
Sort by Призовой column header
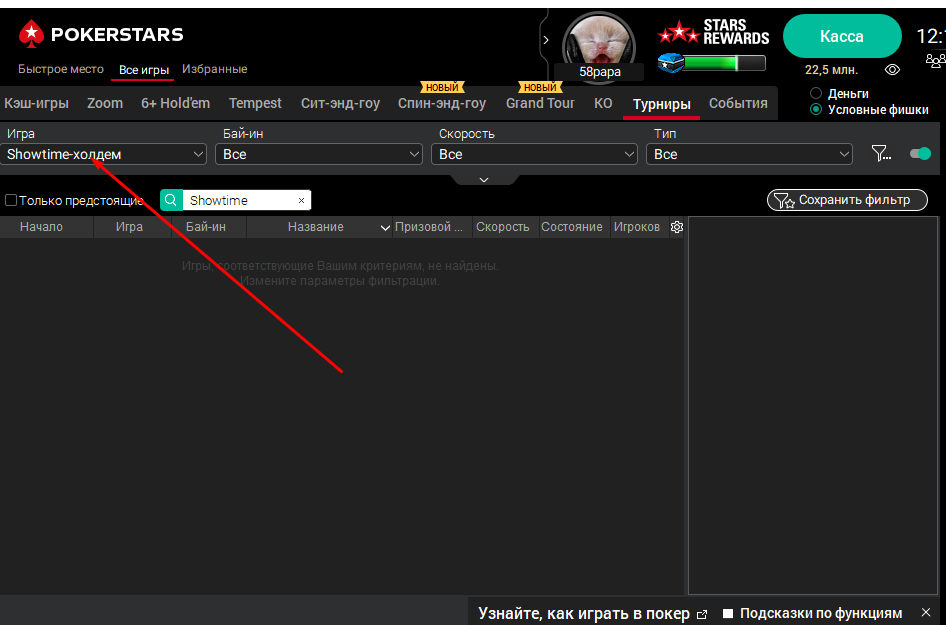tap(429, 227)
